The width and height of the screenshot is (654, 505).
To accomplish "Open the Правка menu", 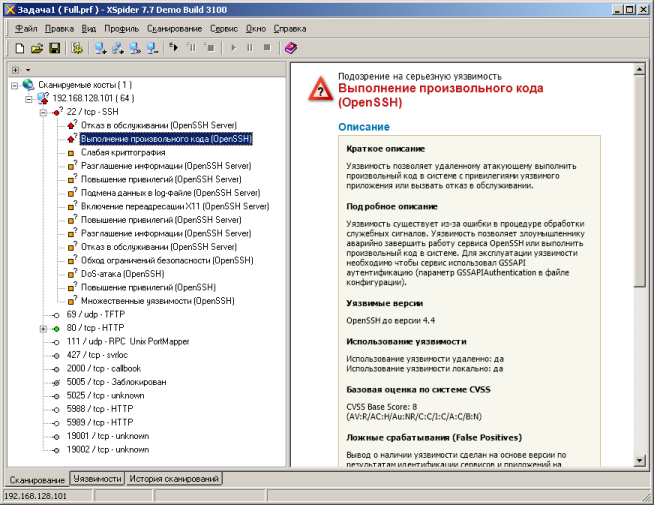I will (x=59, y=29).
